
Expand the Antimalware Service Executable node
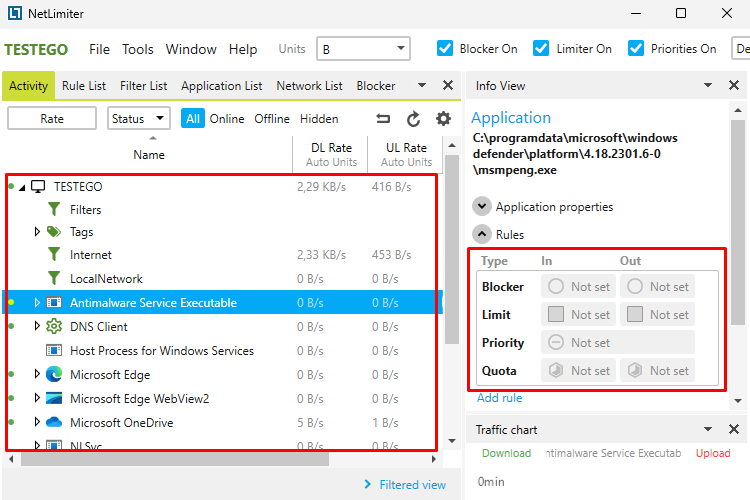(x=37, y=302)
